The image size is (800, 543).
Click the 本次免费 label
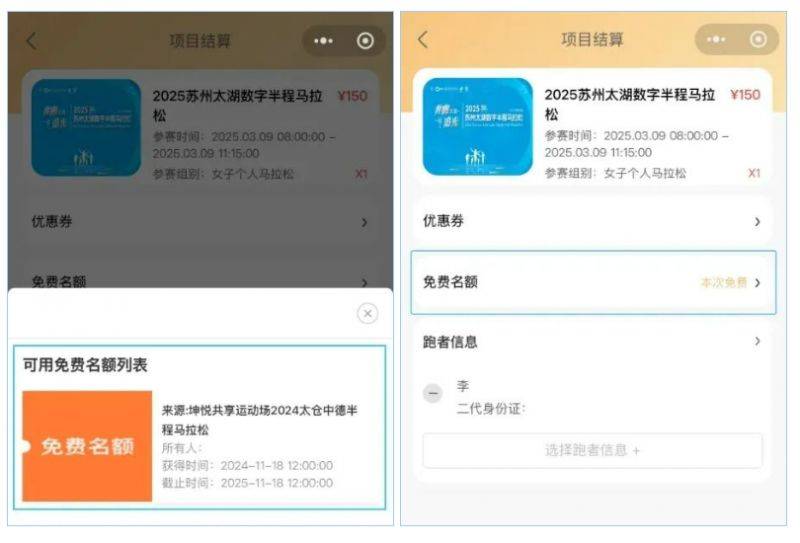tap(723, 282)
